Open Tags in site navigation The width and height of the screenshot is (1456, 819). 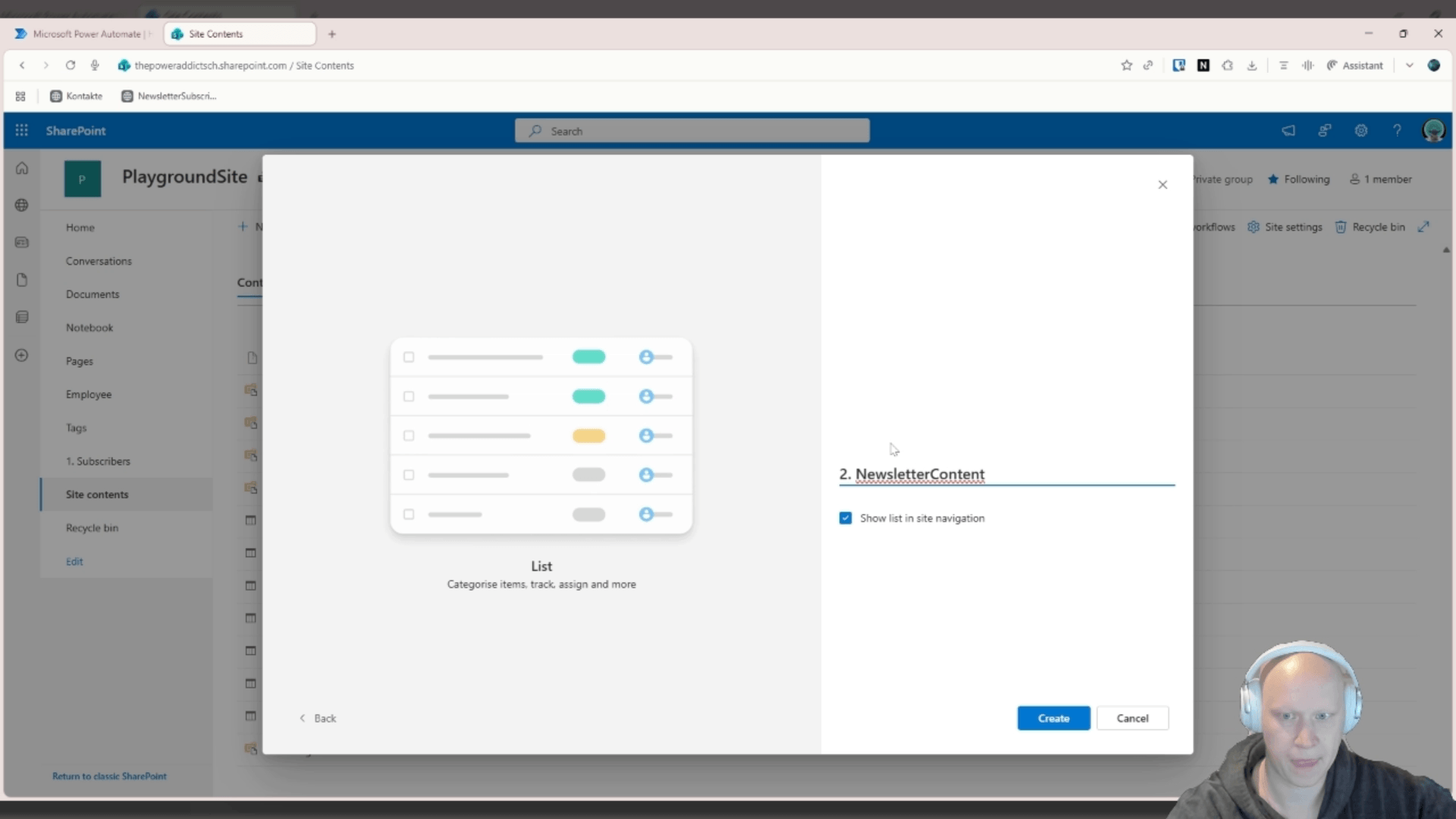tap(76, 428)
